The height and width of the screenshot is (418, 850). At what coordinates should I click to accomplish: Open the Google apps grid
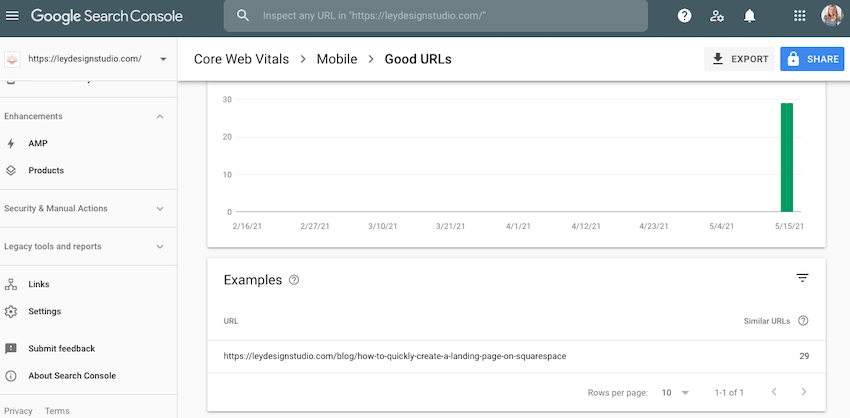point(800,16)
